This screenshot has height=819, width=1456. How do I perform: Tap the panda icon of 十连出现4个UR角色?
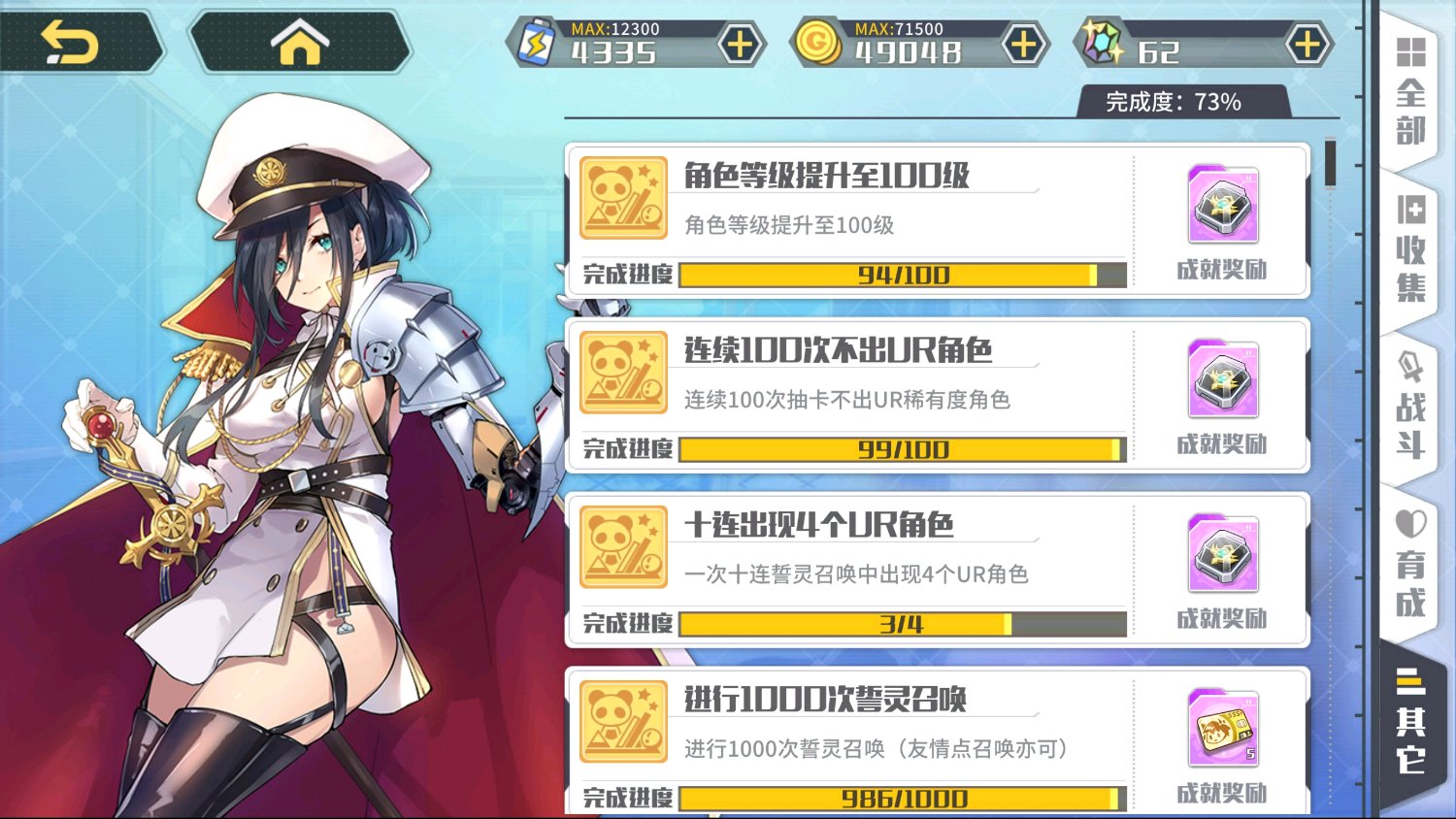[x=624, y=547]
